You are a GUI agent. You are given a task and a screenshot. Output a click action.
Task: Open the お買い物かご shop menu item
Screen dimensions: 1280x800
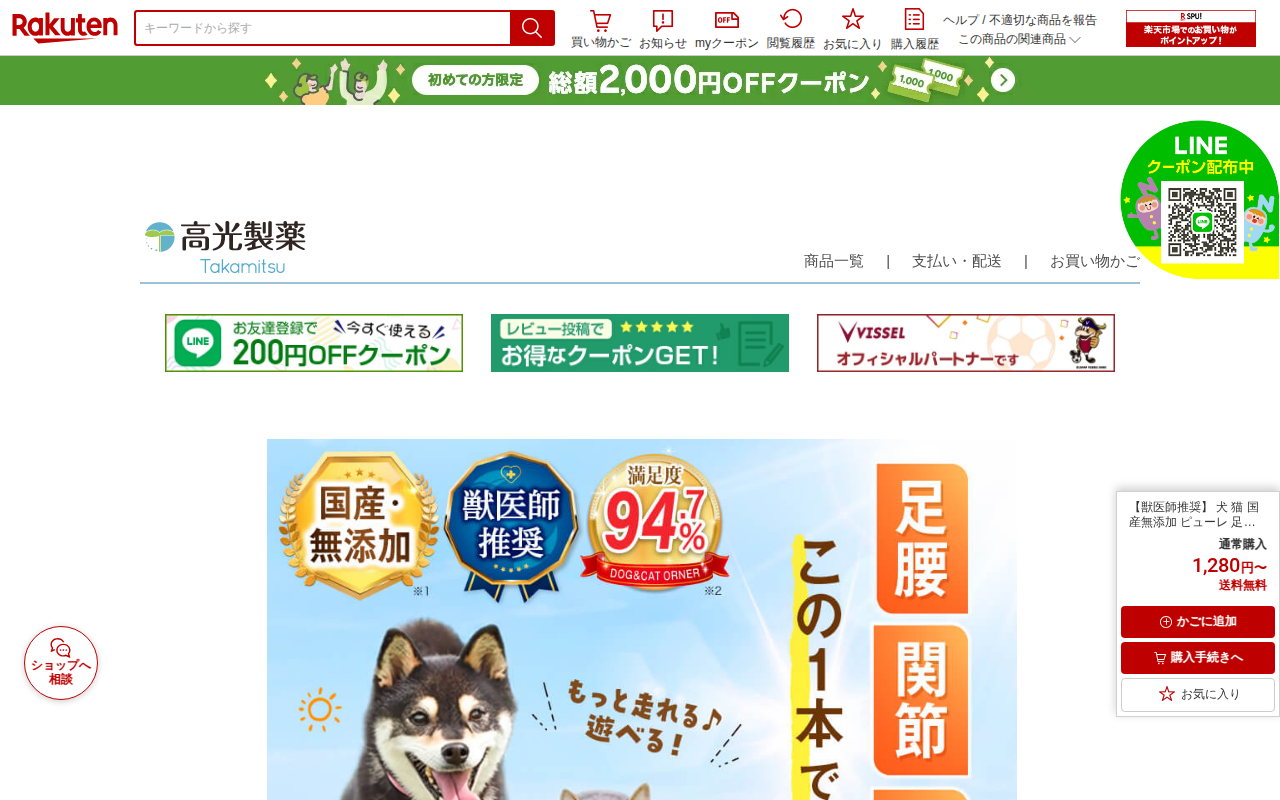pos(1095,261)
